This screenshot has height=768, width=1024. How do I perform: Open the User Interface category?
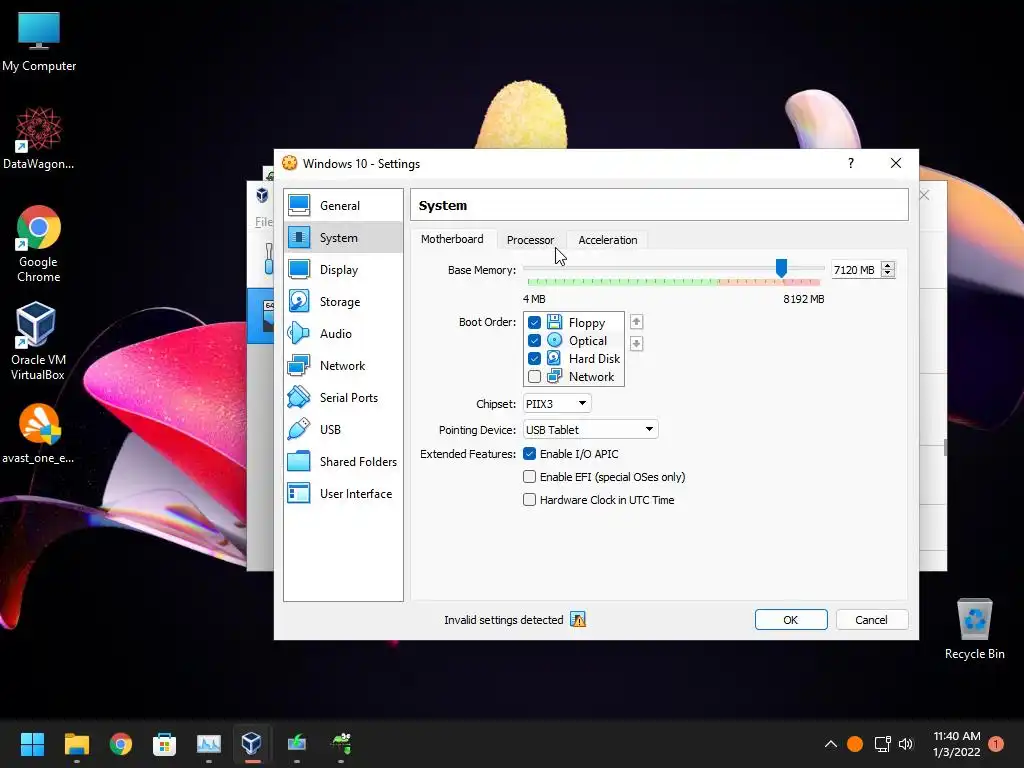pos(343,494)
